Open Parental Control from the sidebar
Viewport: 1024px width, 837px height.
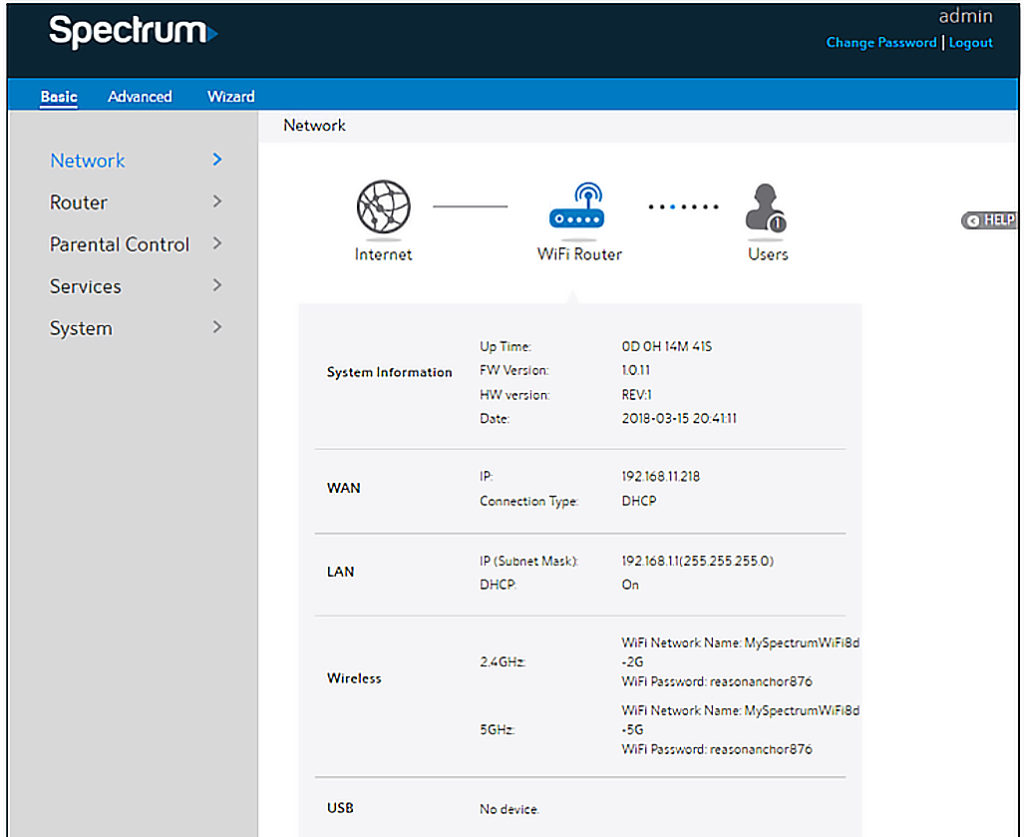(119, 244)
